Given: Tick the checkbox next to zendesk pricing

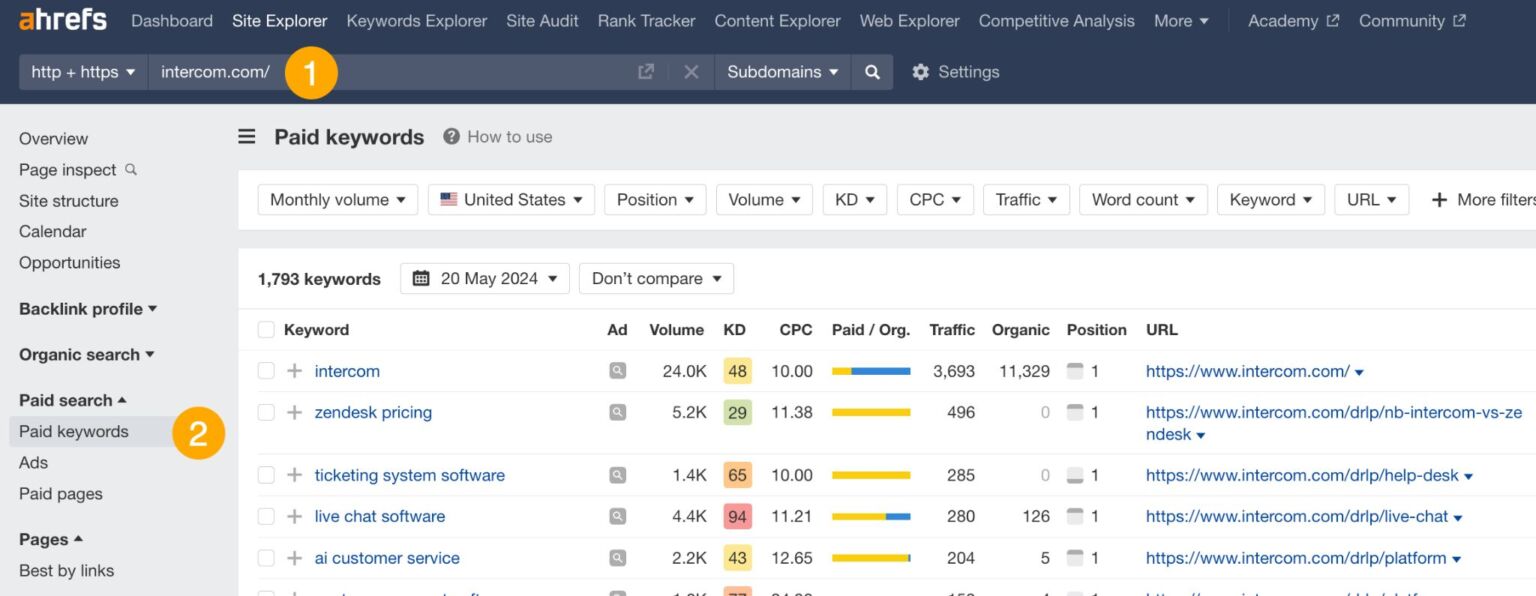Looking at the screenshot, I should pos(265,412).
